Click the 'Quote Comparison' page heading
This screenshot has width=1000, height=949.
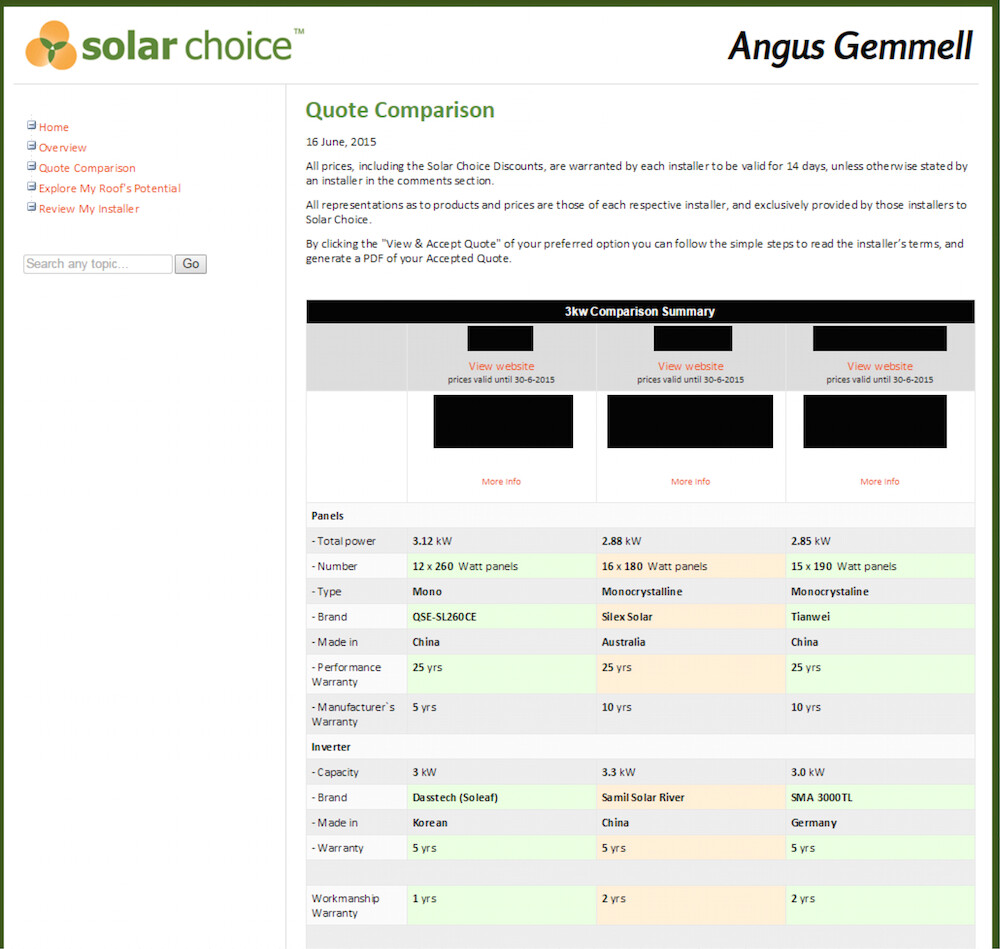coord(400,110)
